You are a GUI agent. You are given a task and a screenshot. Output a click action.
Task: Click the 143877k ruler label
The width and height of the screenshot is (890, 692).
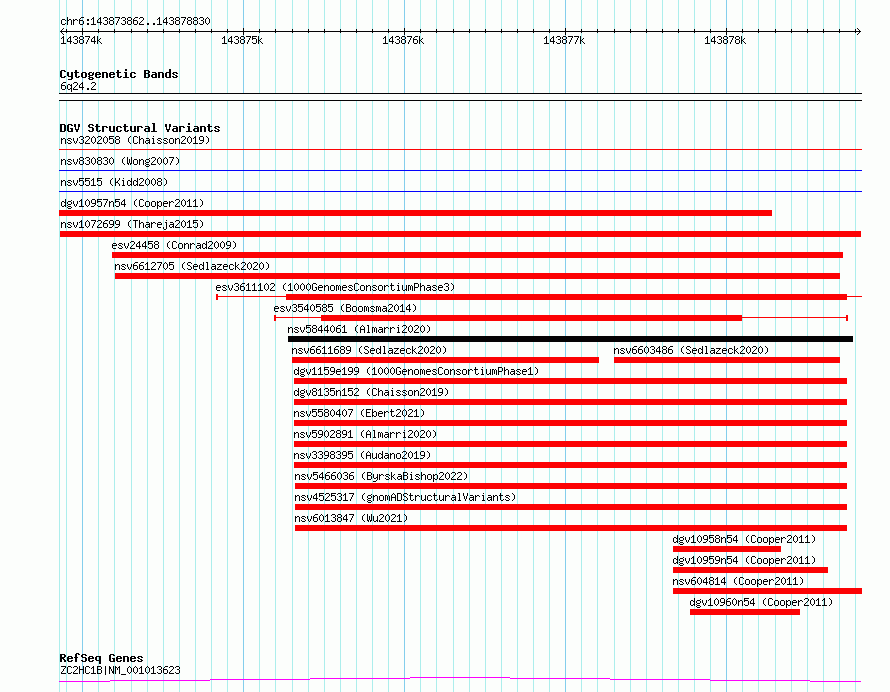click(x=564, y=40)
